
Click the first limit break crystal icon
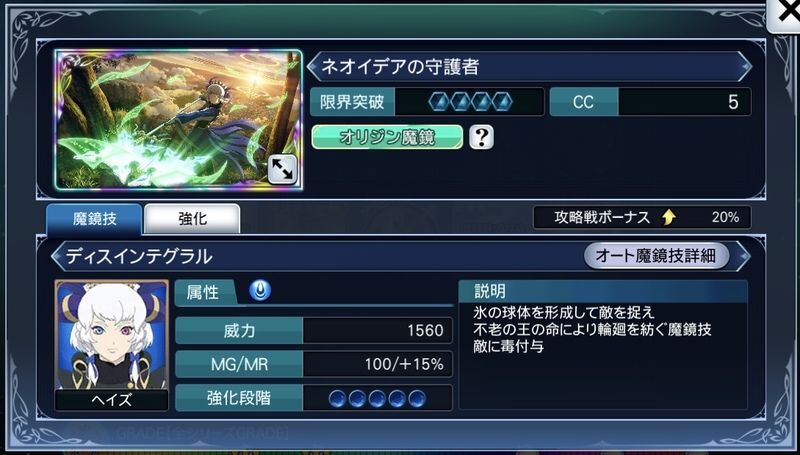click(x=439, y=102)
